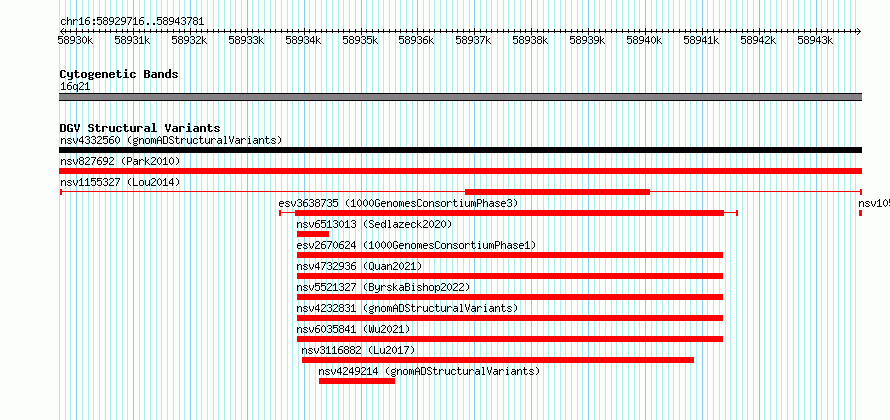Click the chr16:58929716..58943781 coordinate text

132,22
